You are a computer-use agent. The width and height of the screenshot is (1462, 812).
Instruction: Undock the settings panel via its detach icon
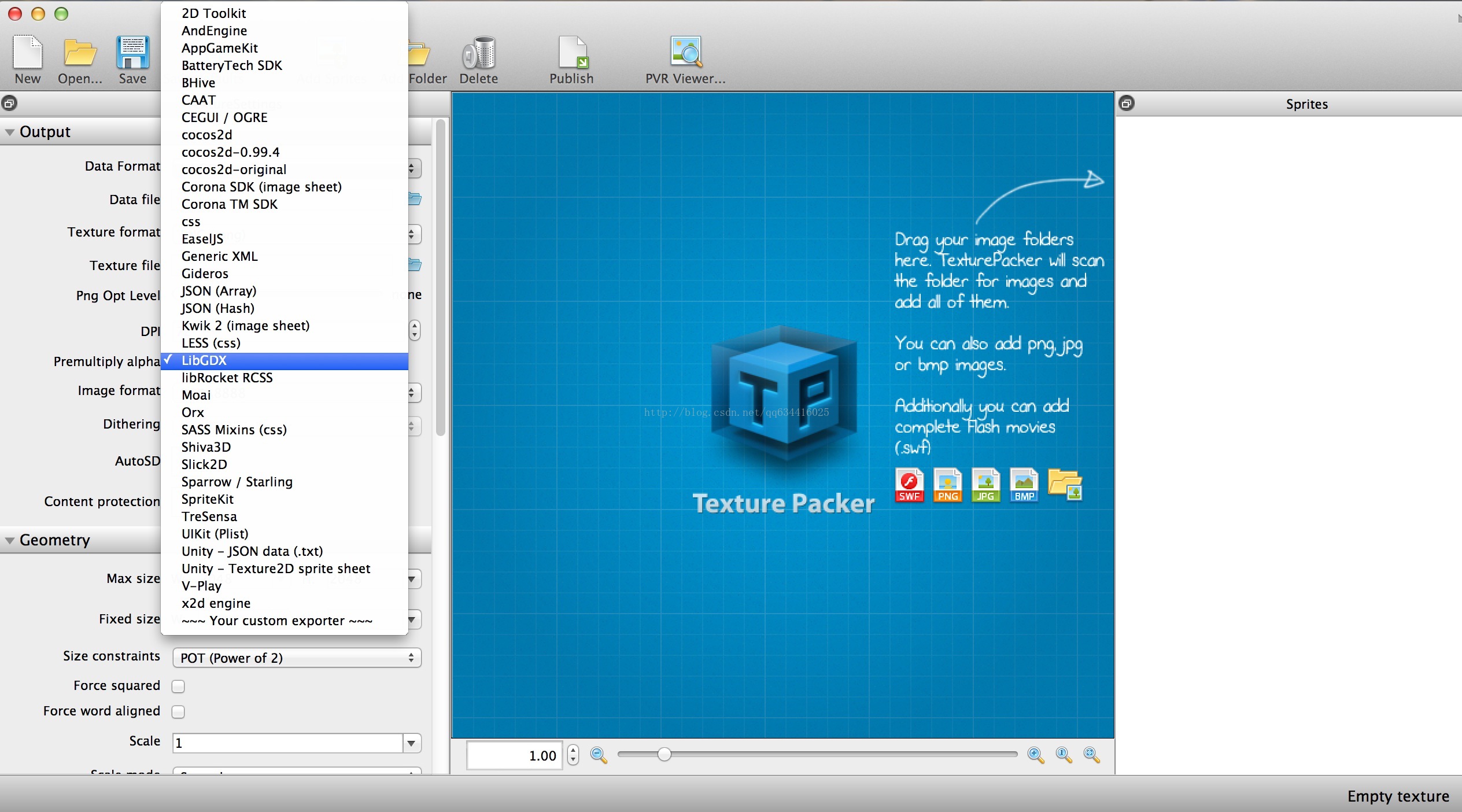[x=9, y=104]
